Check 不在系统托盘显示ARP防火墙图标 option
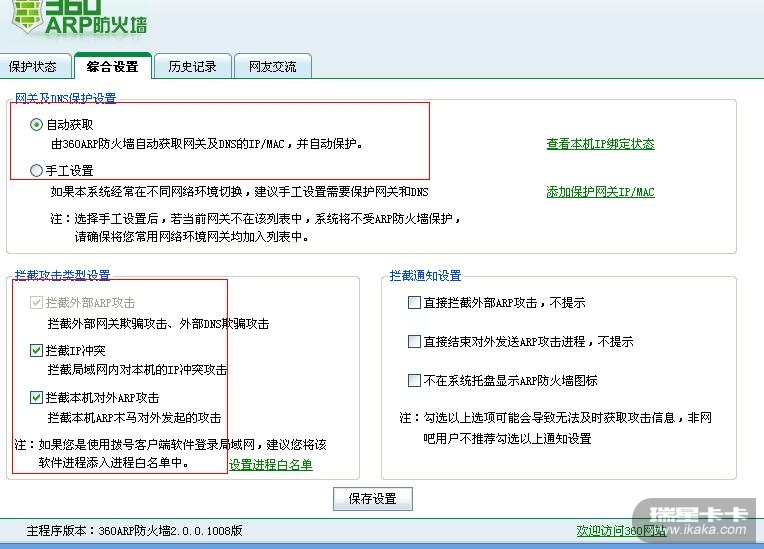764x549 pixels. tap(414, 380)
